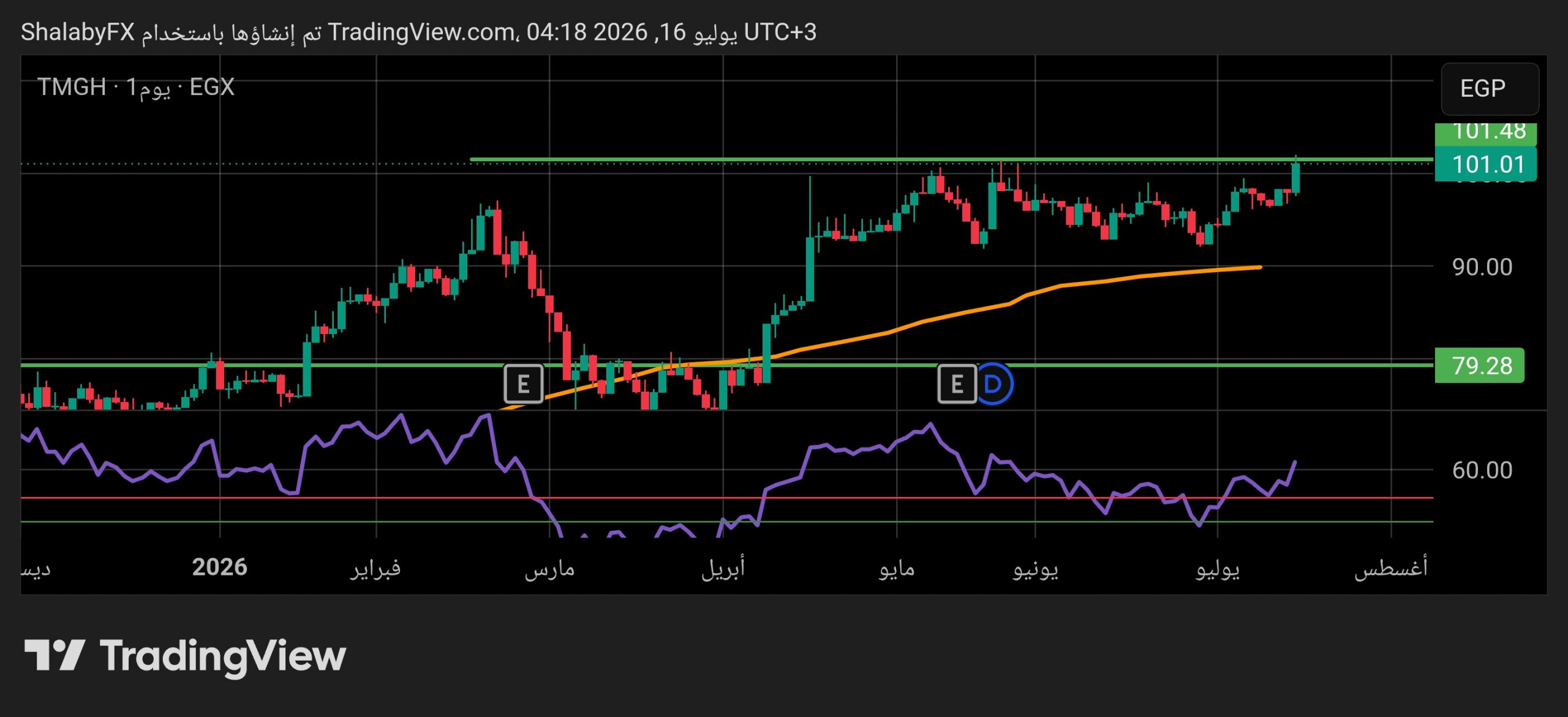Click the orange moving average line

pyautogui.click(x=919, y=321)
